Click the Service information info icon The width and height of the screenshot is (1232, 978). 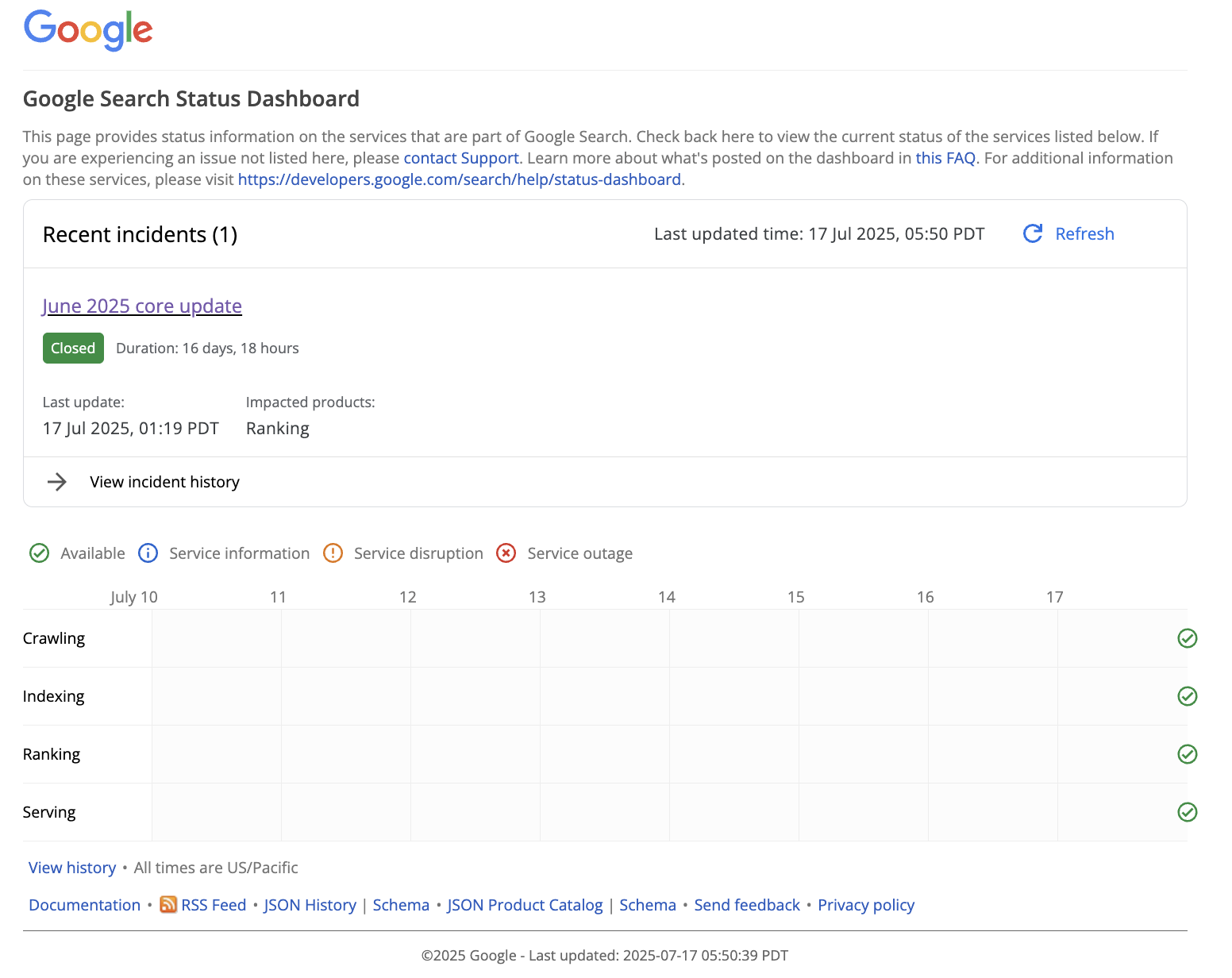pos(148,553)
